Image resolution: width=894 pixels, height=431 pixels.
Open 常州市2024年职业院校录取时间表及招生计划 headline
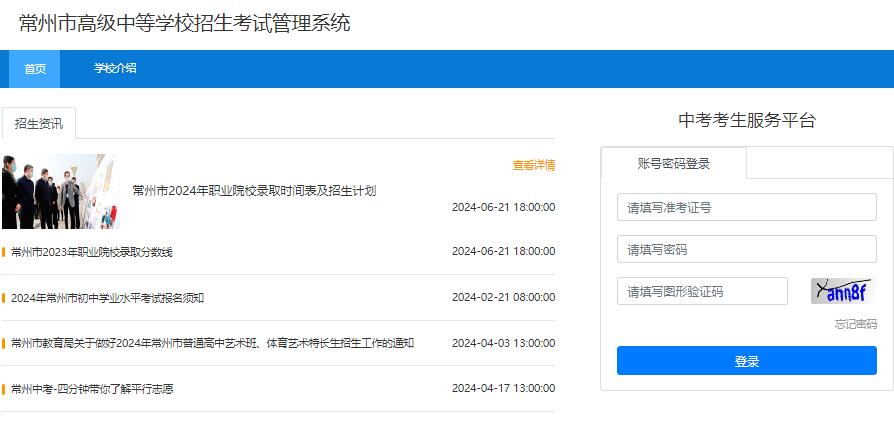(254, 190)
